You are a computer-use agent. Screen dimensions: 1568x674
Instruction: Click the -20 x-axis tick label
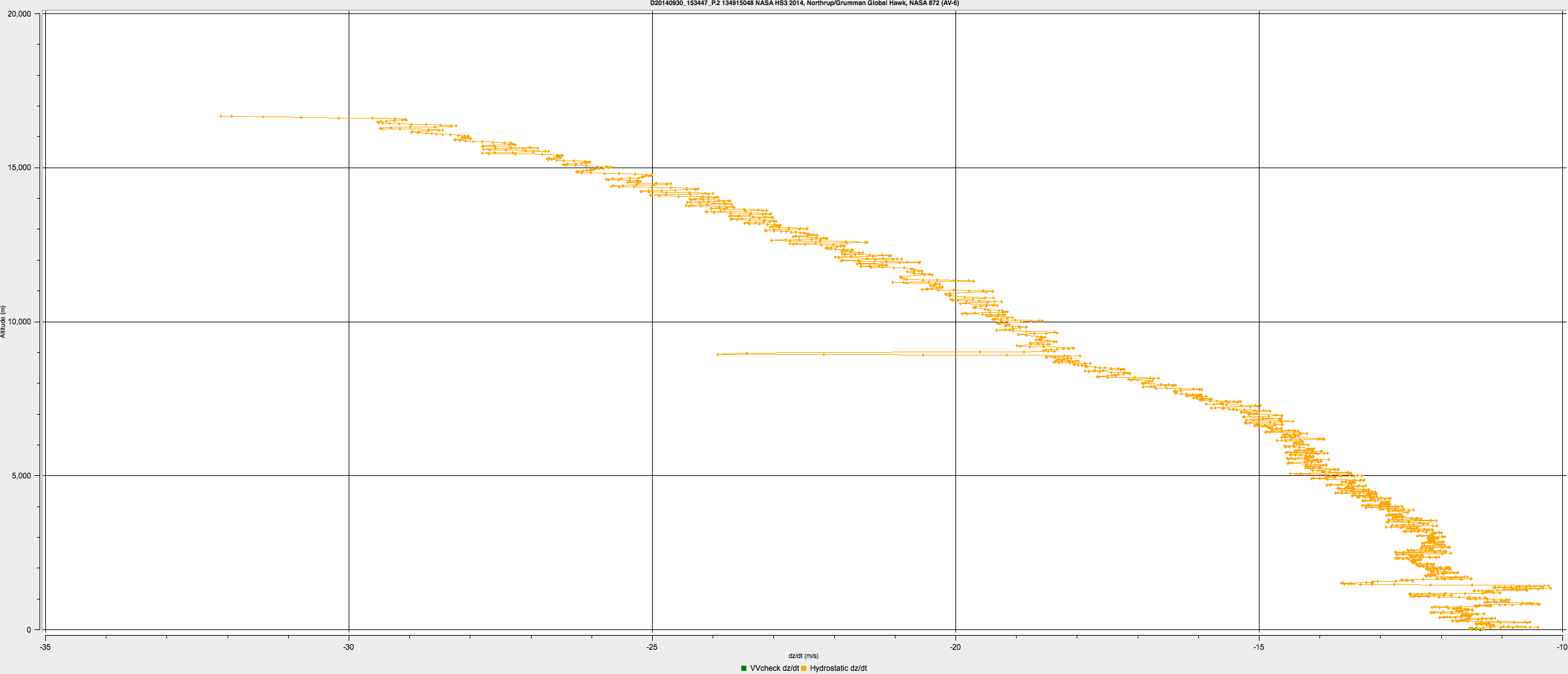tap(955, 647)
